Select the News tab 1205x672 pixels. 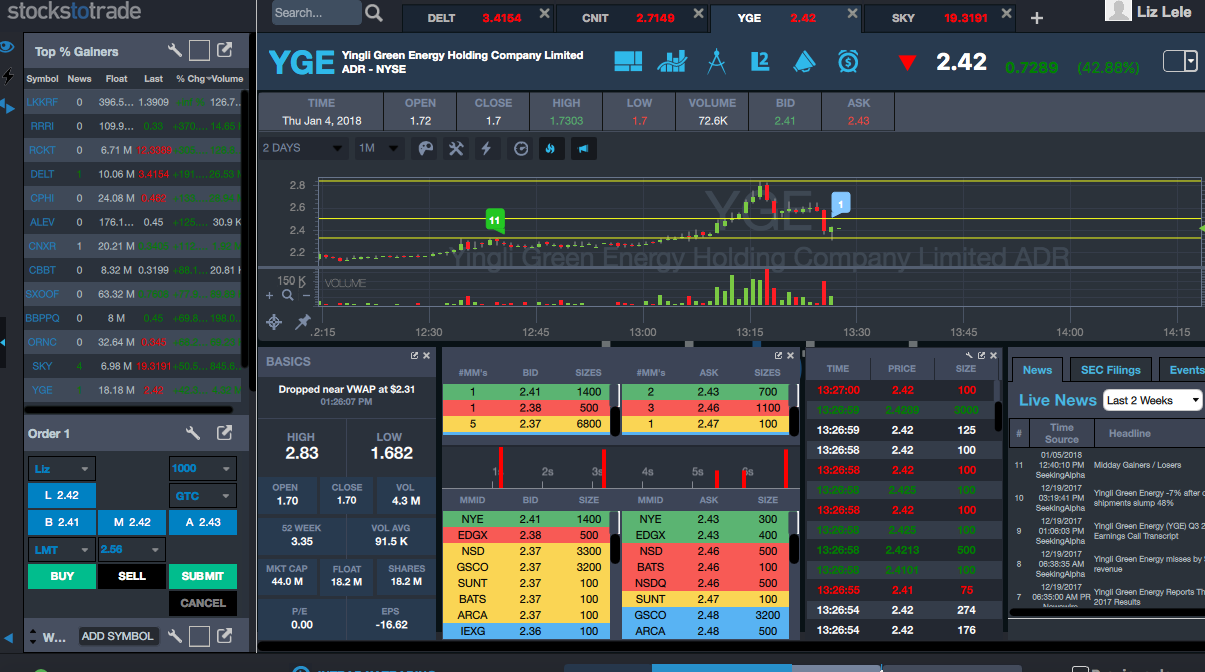[x=1037, y=370]
